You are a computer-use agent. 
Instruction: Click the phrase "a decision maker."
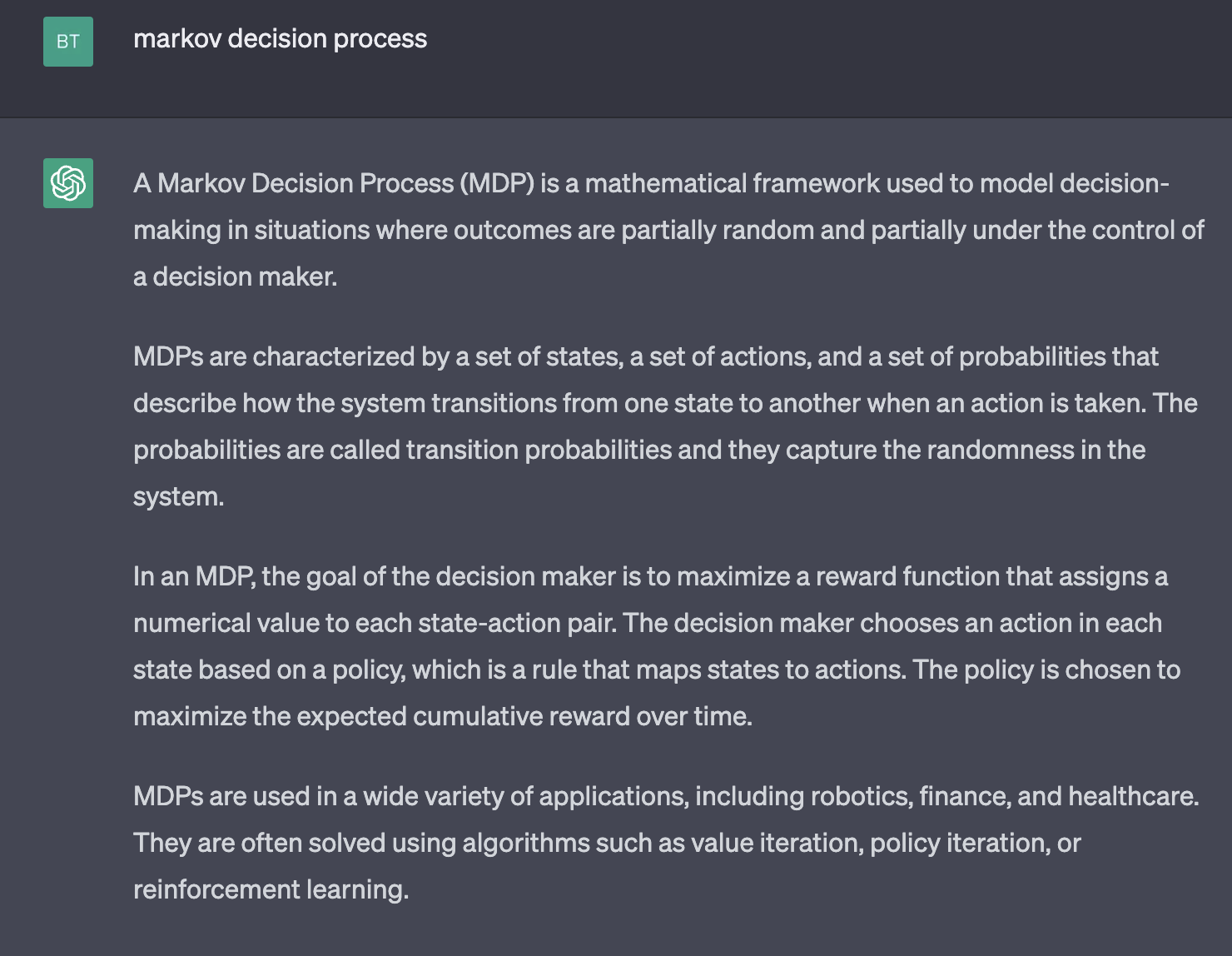tap(236, 276)
